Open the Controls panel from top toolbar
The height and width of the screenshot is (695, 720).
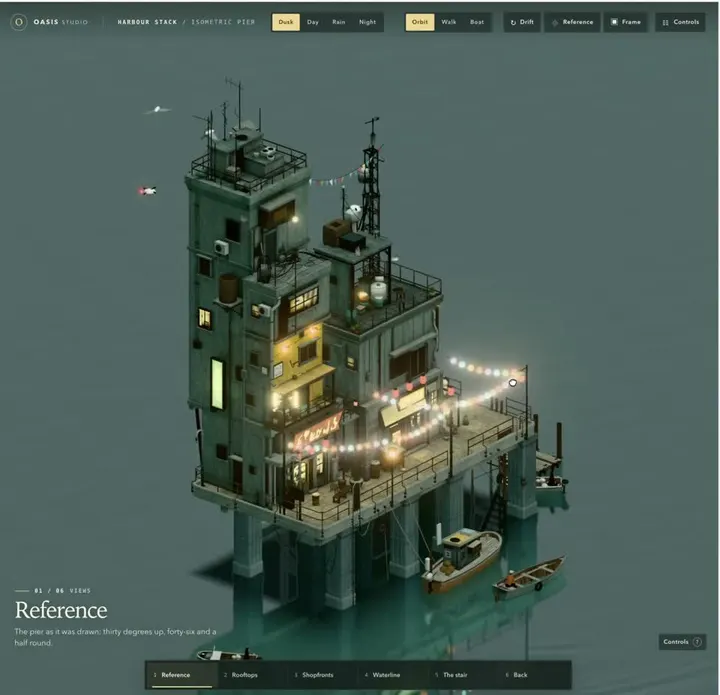click(681, 22)
